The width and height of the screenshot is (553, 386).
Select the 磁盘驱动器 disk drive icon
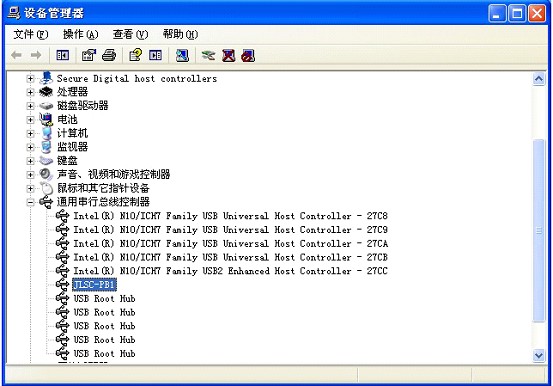point(46,105)
